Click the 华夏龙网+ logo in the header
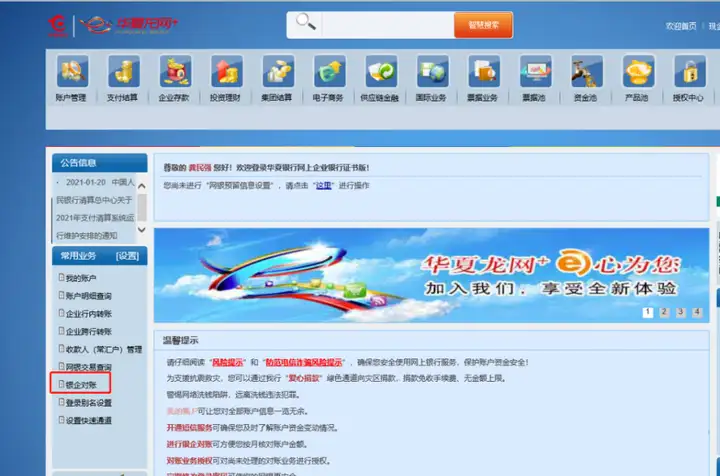Viewport: 720px width, 476px height. click(x=129, y=24)
